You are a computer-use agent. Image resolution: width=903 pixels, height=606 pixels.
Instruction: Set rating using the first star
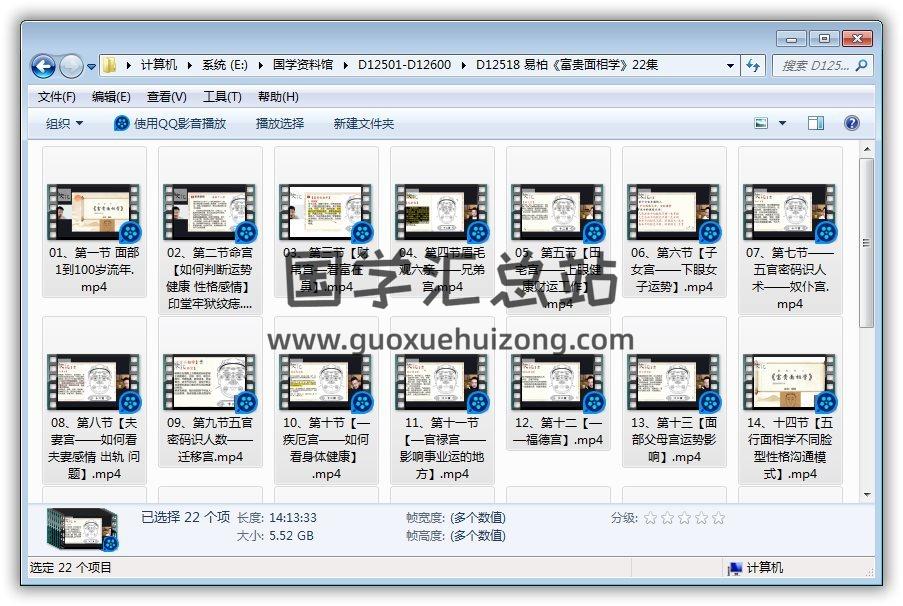651,518
